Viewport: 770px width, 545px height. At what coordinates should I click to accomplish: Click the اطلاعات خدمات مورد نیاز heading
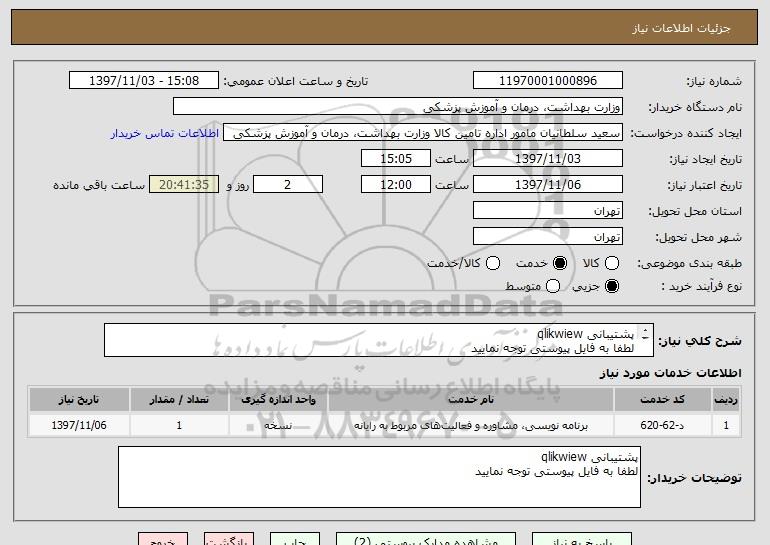pos(670,373)
